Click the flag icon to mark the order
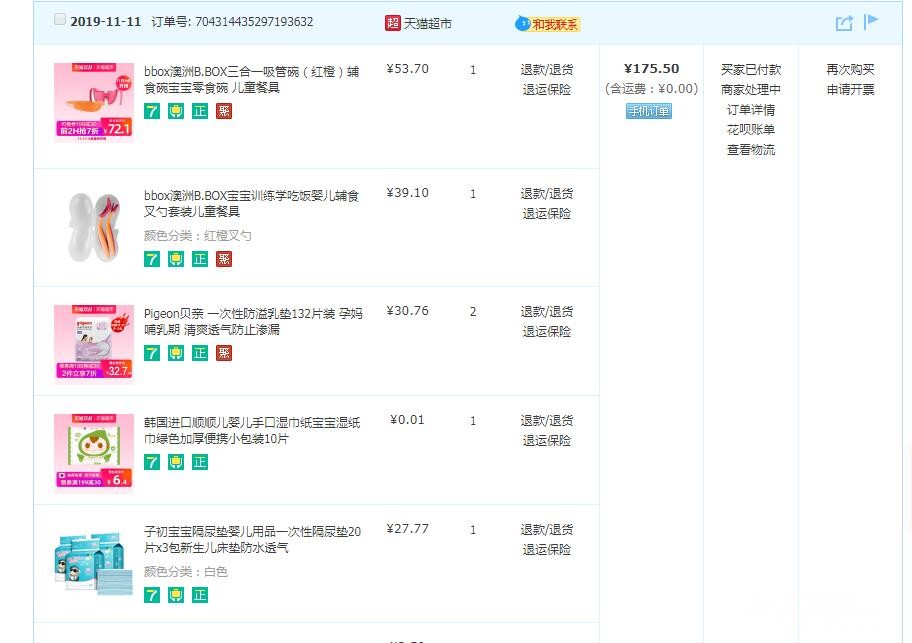912x643 pixels. (871, 21)
